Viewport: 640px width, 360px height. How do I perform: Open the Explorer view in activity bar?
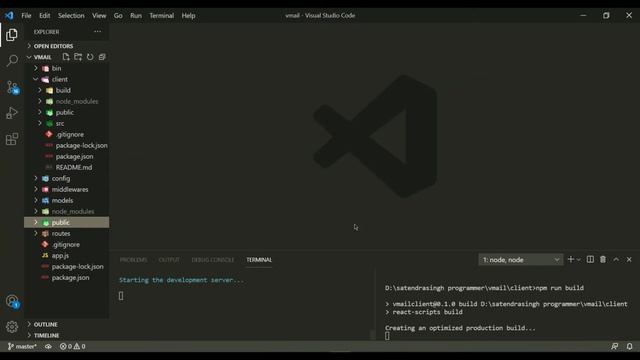click(x=12, y=35)
